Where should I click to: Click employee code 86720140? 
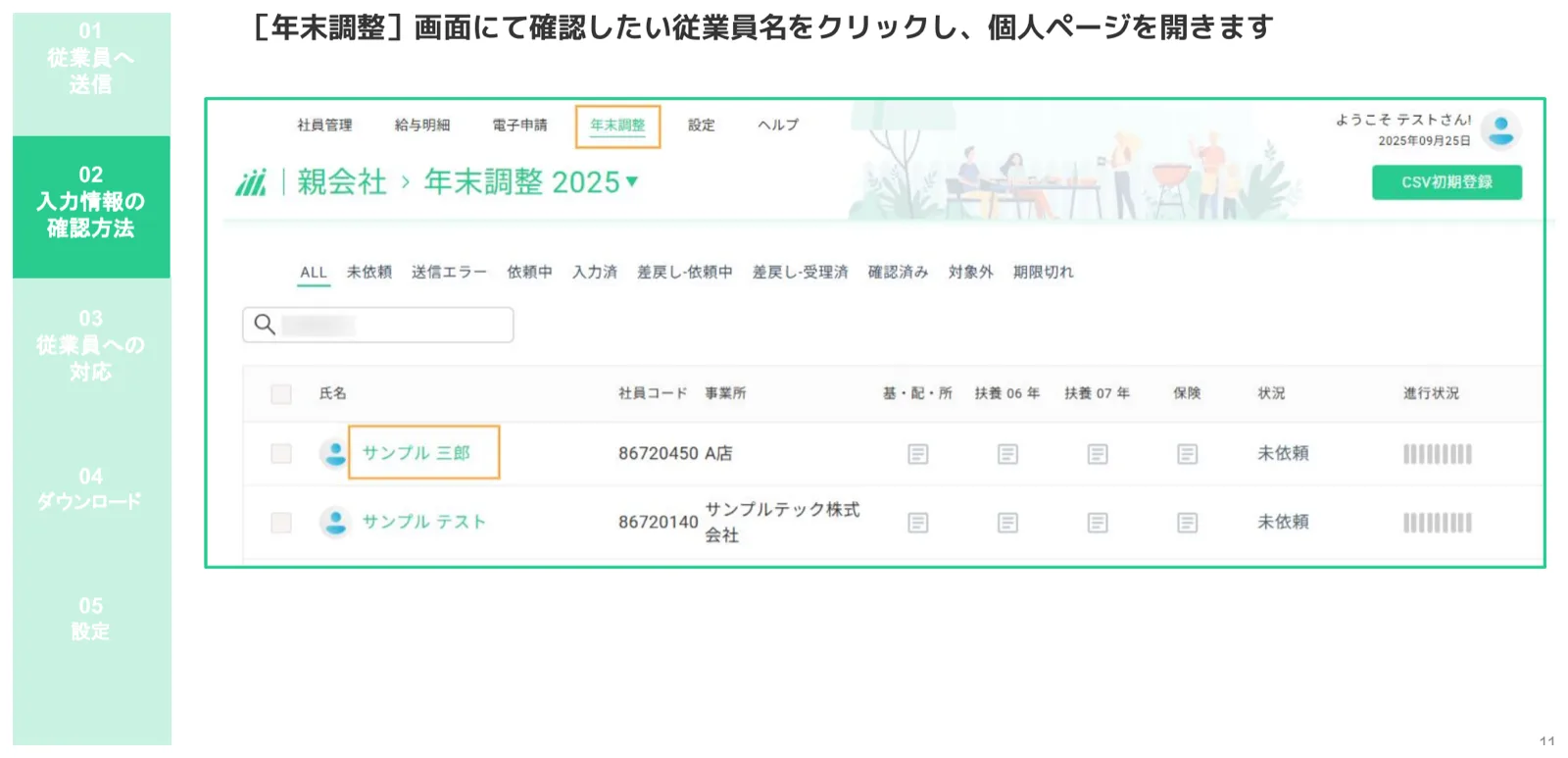point(659,522)
